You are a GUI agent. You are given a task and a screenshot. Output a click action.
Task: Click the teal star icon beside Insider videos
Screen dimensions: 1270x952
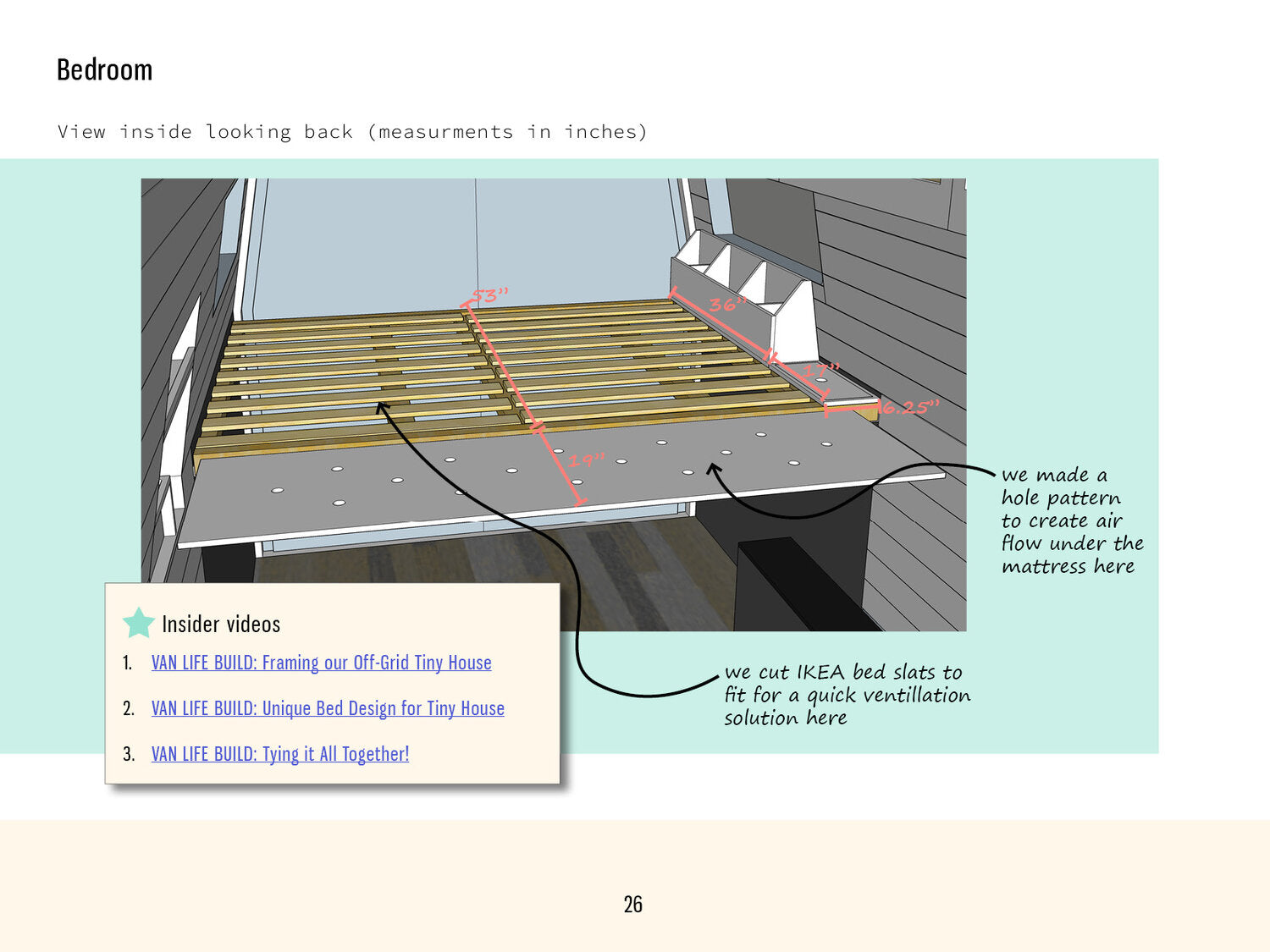click(138, 623)
